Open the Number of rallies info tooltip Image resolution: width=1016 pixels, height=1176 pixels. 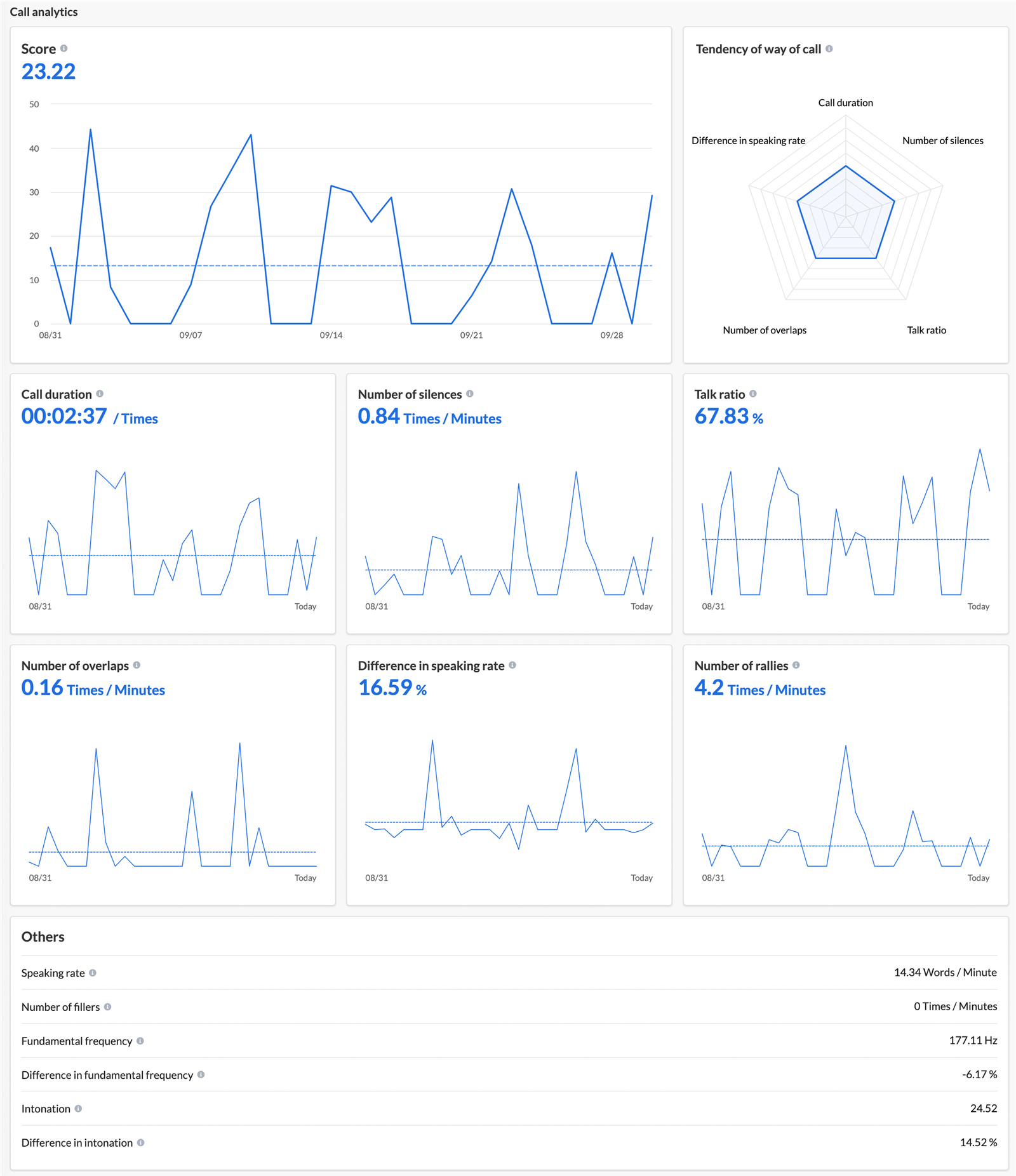click(x=796, y=665)
